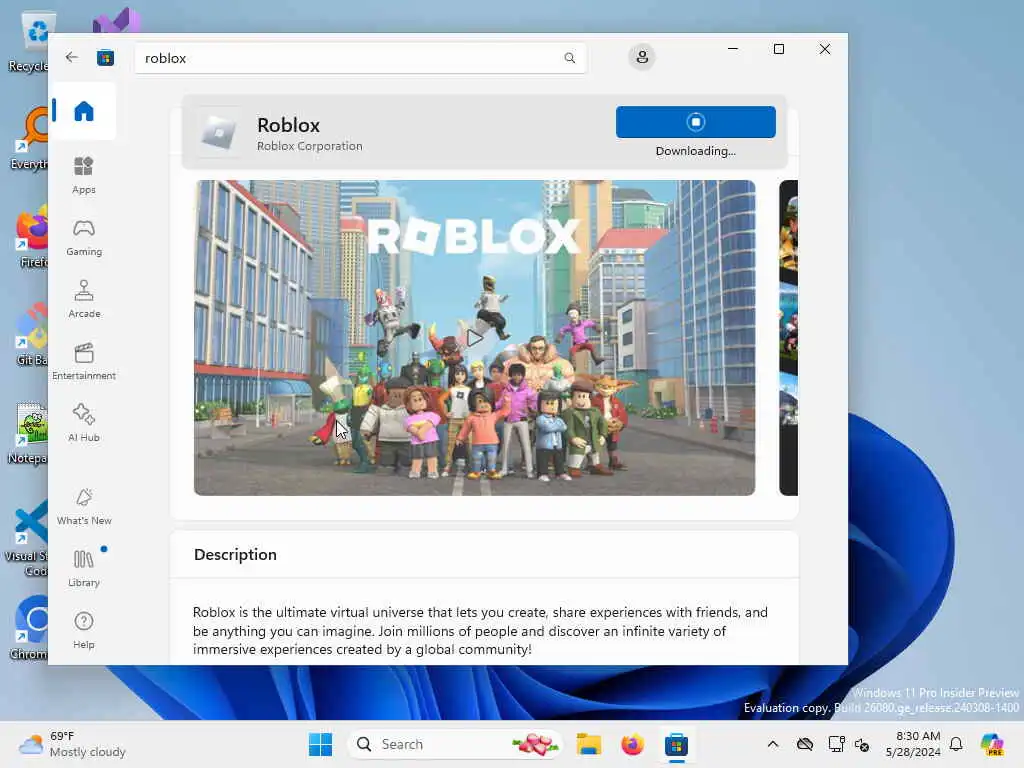Open Firefox from the taskbar
This screenshot has width=1024, height=768.
coord(632,744)
